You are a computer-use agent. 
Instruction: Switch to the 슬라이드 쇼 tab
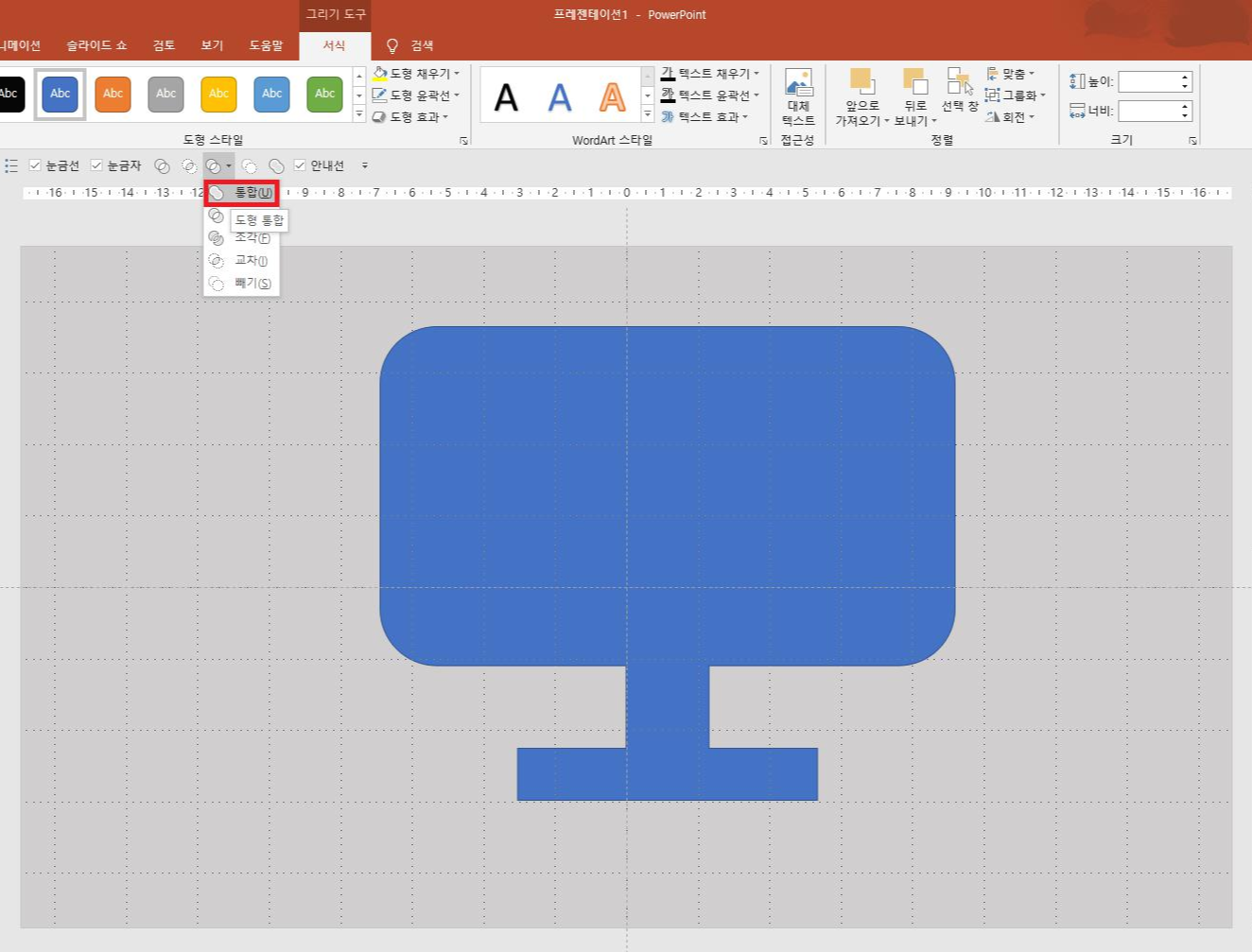[x=96, y=45]
